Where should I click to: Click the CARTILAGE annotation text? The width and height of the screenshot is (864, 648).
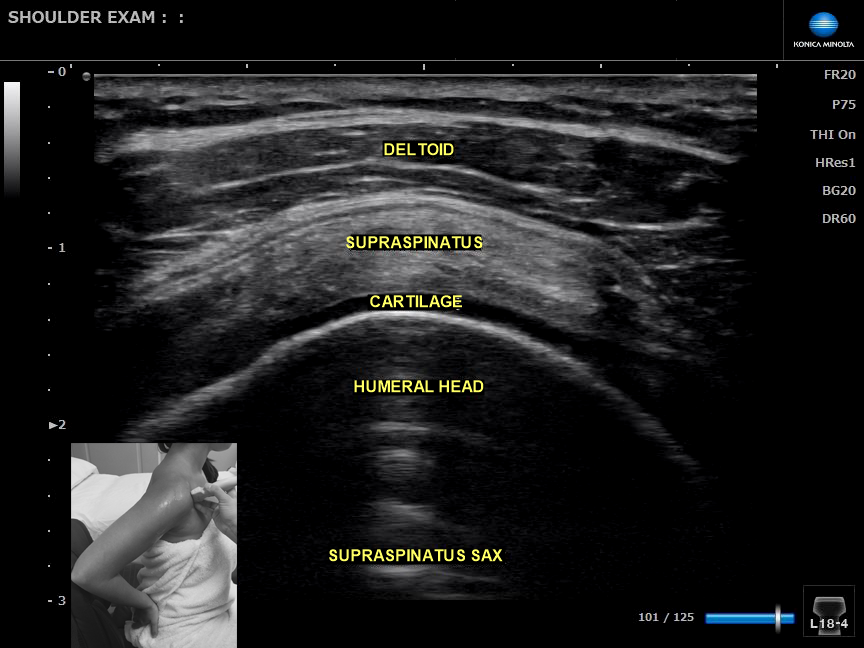415,301
